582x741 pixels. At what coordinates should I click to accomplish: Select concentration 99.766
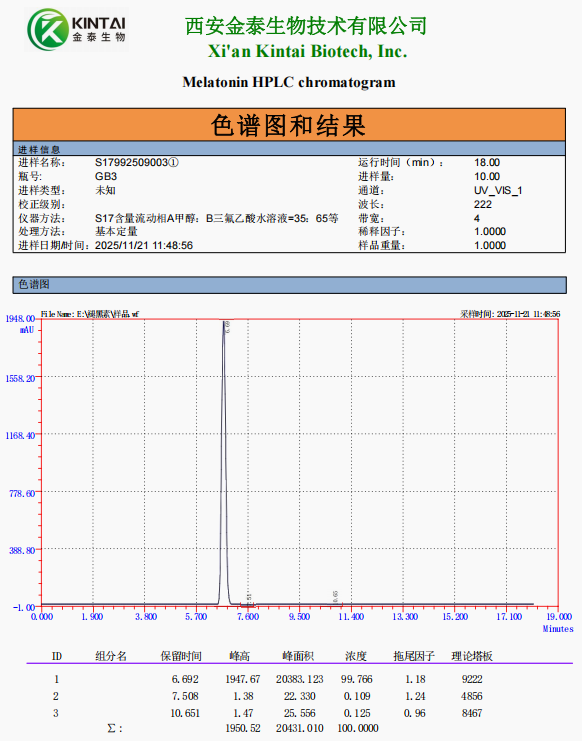(357, 680)
